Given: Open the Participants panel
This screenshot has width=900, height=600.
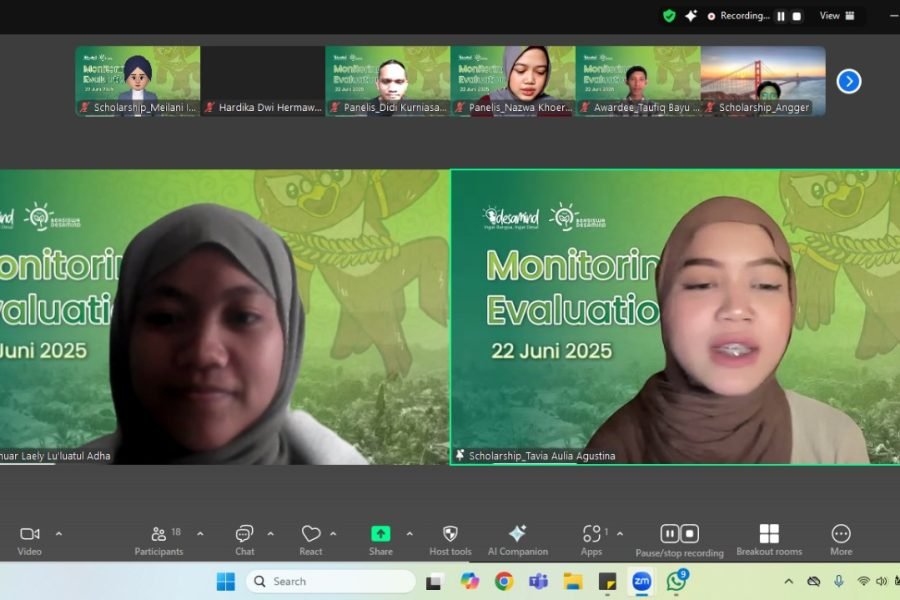Looking at the screenshot, I should tap(159, 534).
